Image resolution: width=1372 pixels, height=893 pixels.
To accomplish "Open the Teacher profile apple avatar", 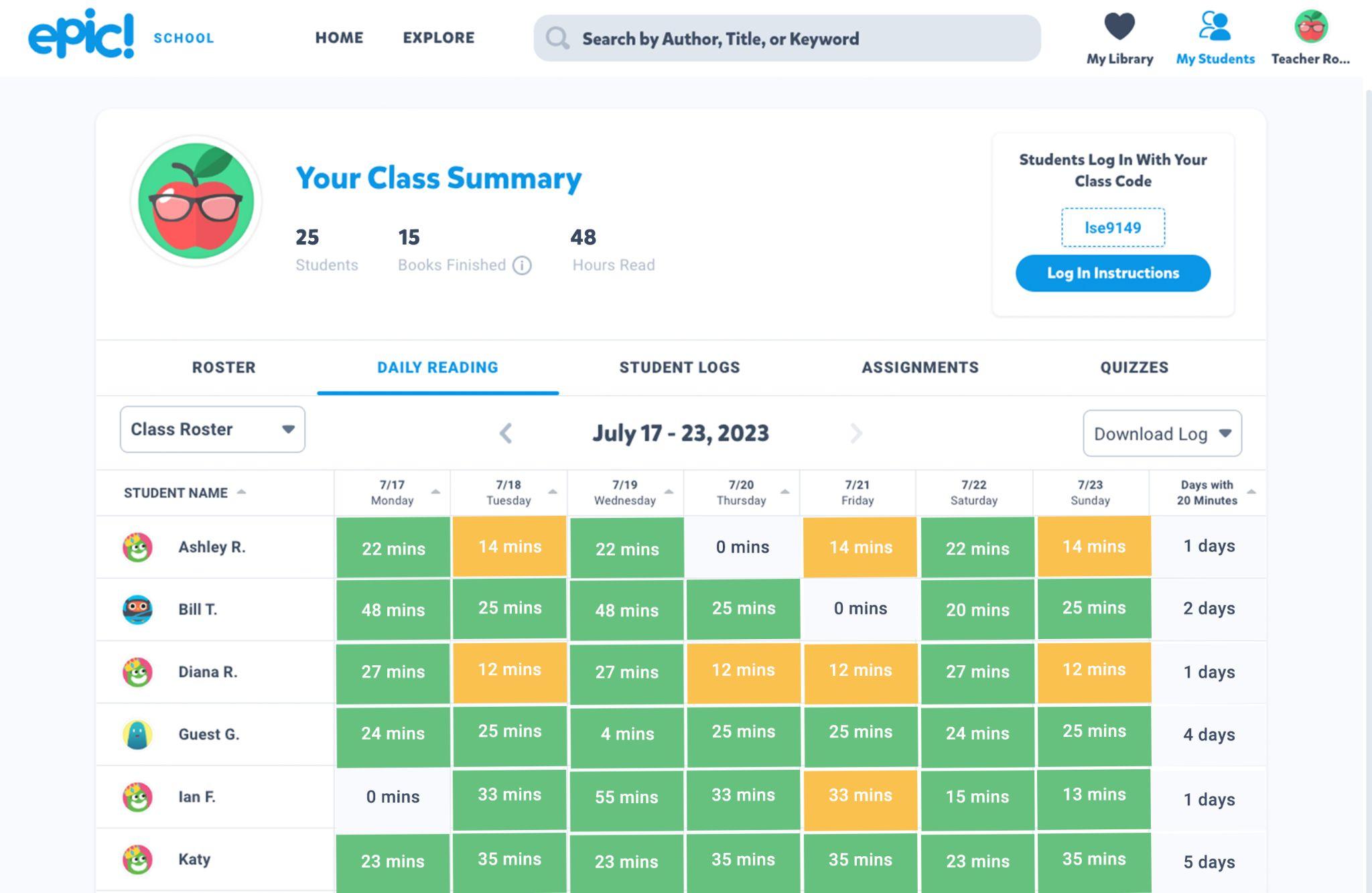I will tap(1310, 27).
